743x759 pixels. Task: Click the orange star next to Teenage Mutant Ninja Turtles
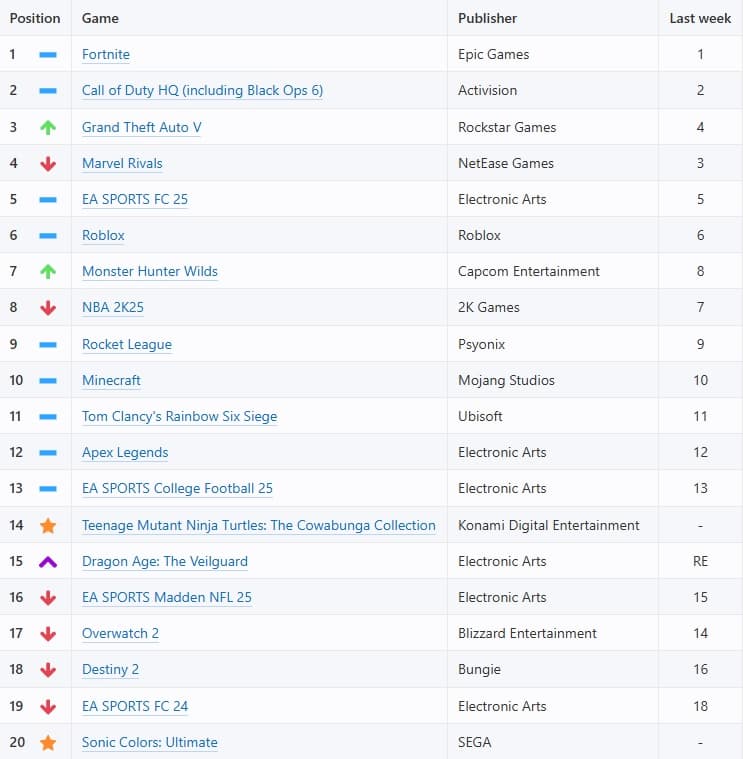point(48,525)
